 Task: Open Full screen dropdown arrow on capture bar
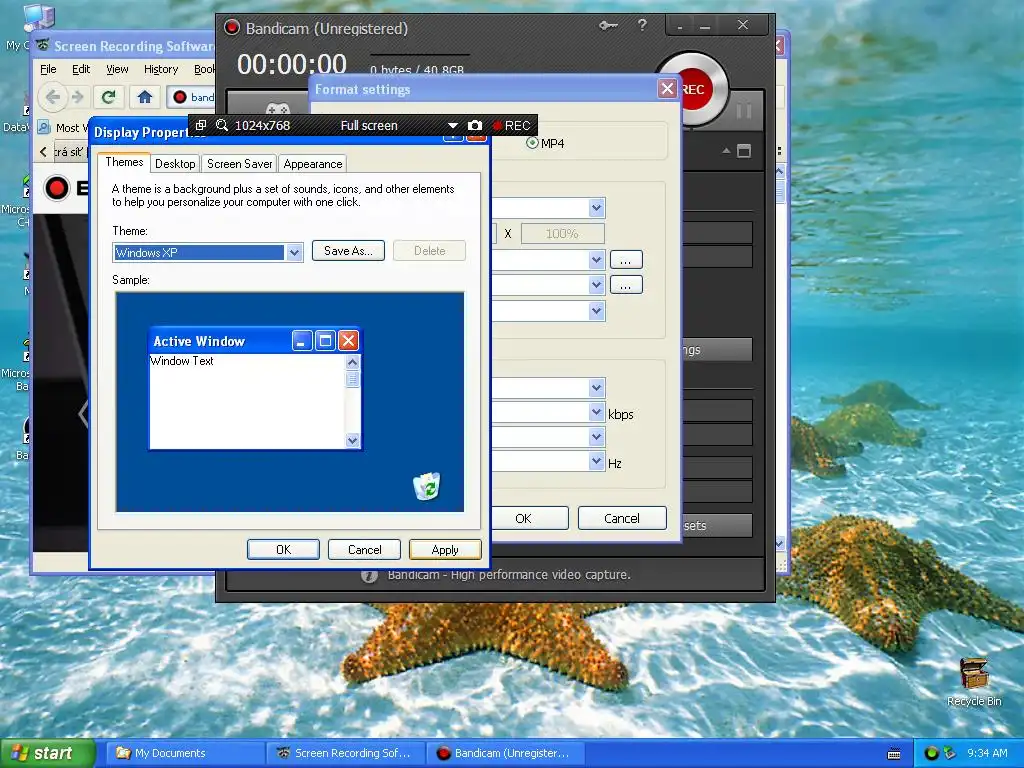coord(452,125)
